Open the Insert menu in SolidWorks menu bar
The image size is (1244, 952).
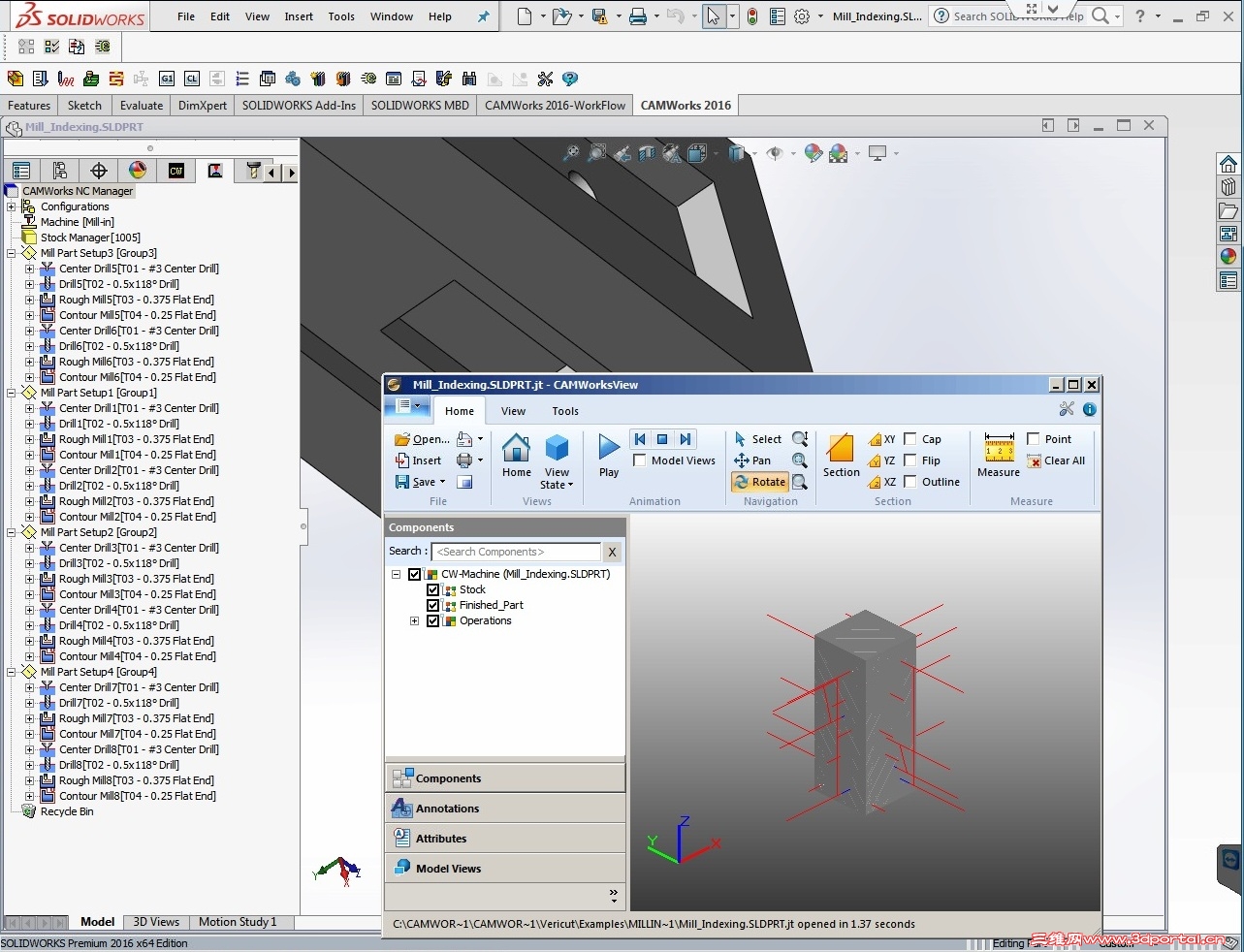click(x=299, y=16)
